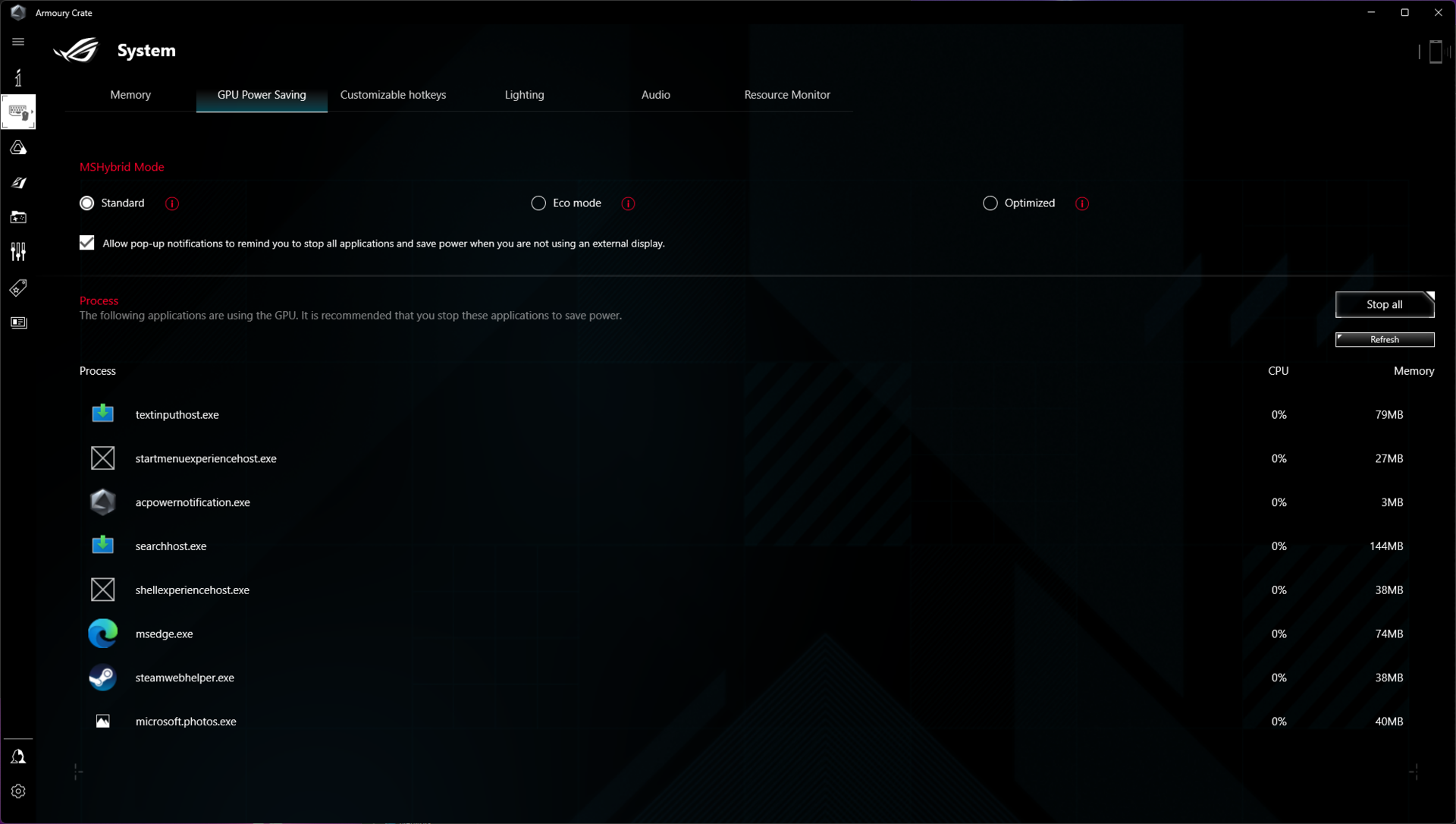Refresh the process list
This screenshot has width=1456, height=824.
(1384, 339)
